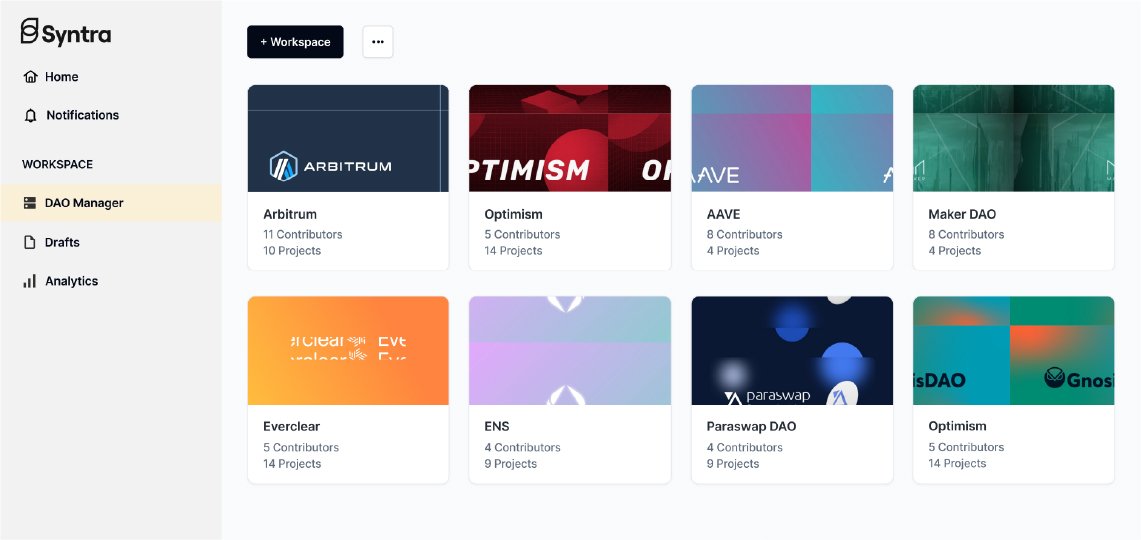Click the DAO Manager server icon

coord(30,203)
